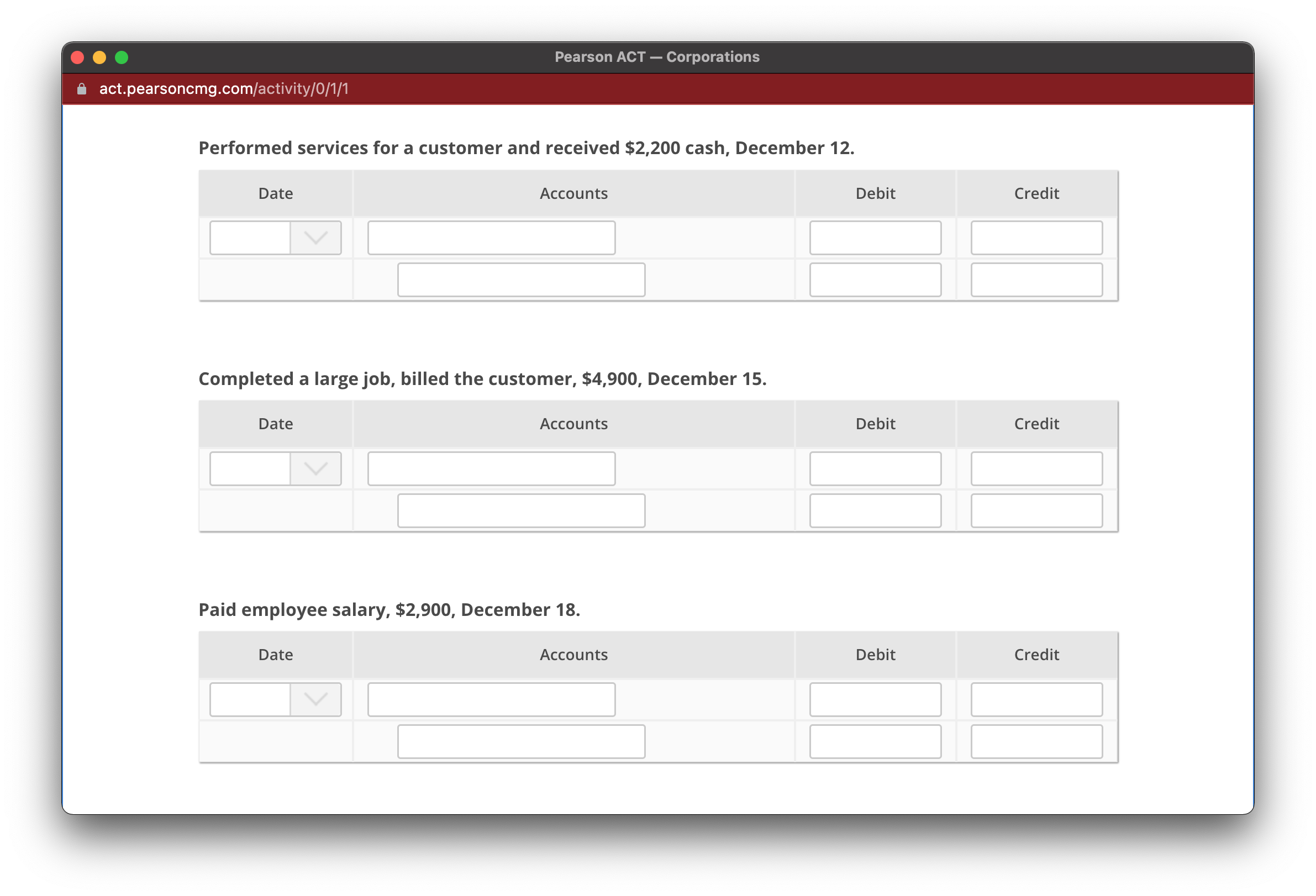
Task: Click indented second account field for December 12
Action: coord(521,280)
